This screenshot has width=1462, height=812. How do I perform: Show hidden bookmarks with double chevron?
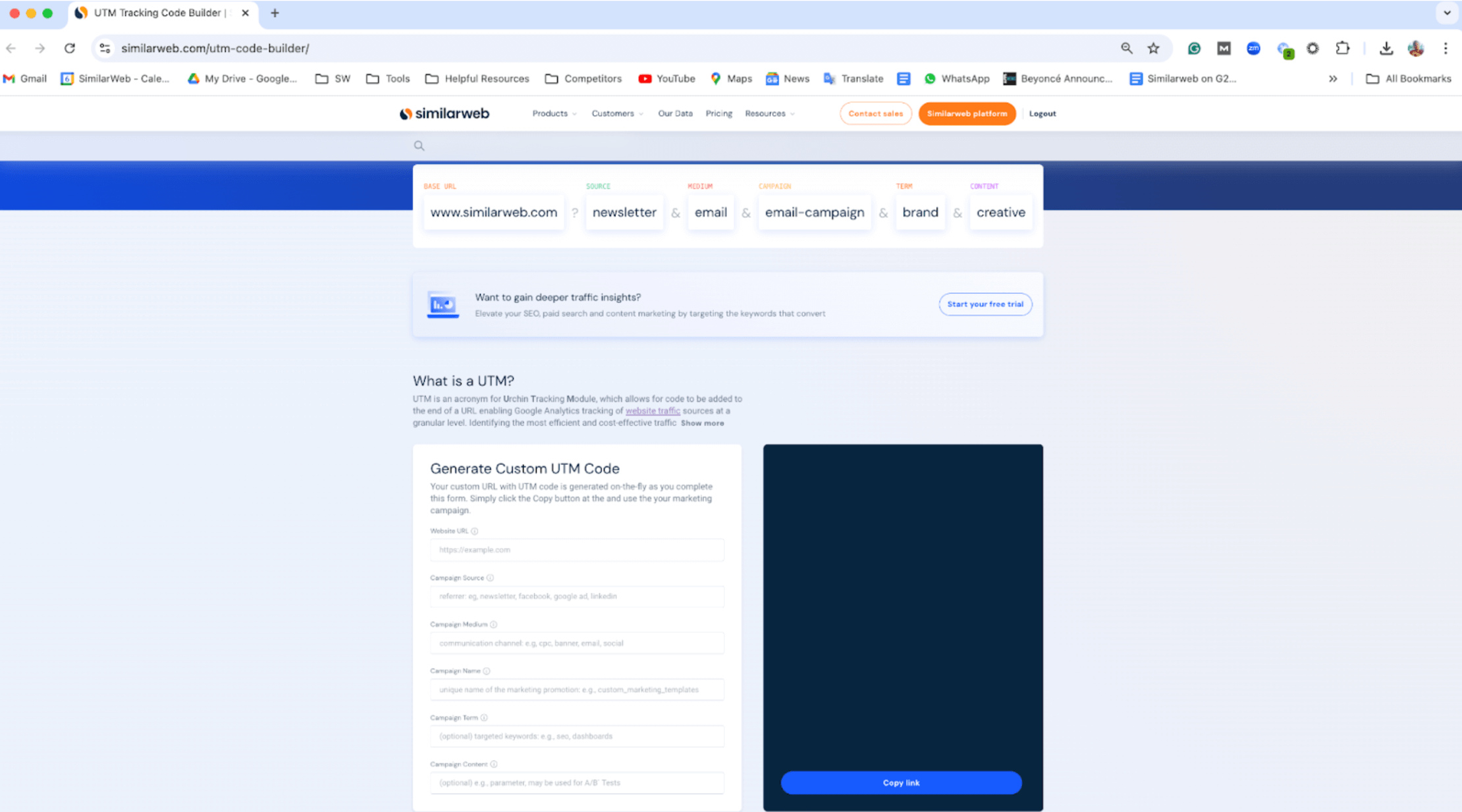coord(1333,78)
